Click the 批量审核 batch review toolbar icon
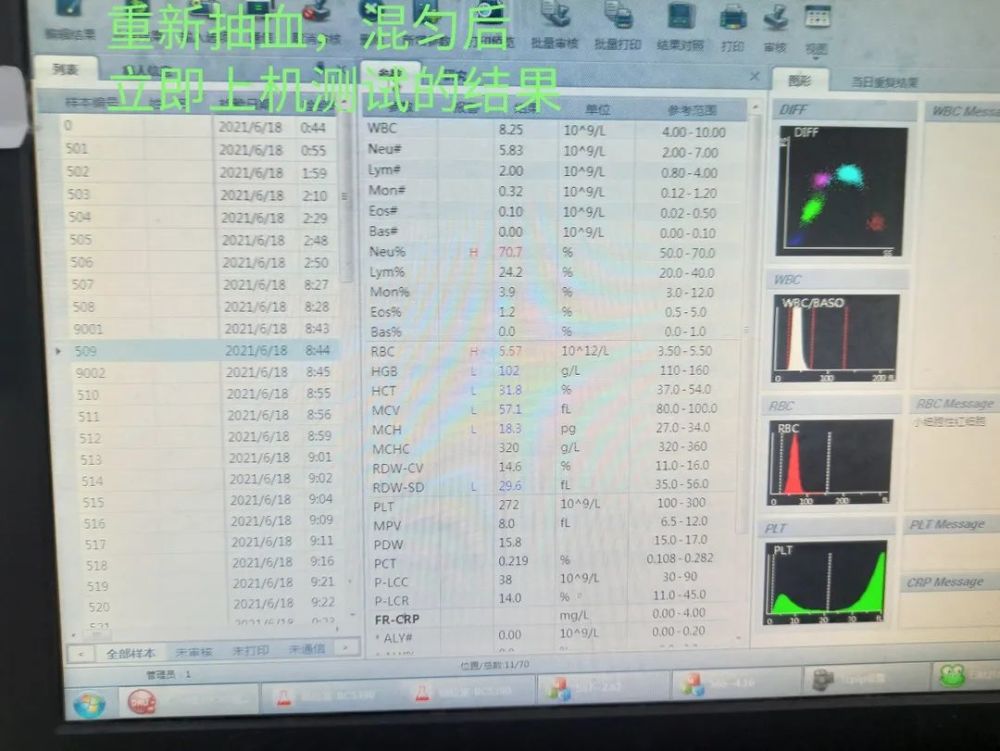1000x751 pixels. click(555, 26)
